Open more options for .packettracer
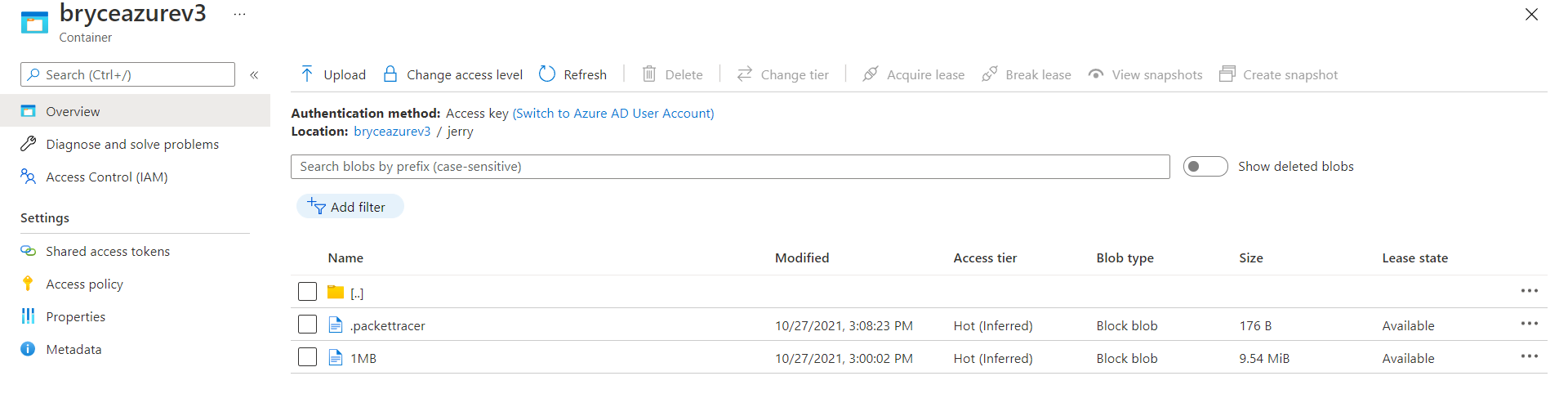Image resolution: width=1568 pixels, height=394 pixels. coord(1530,324)
